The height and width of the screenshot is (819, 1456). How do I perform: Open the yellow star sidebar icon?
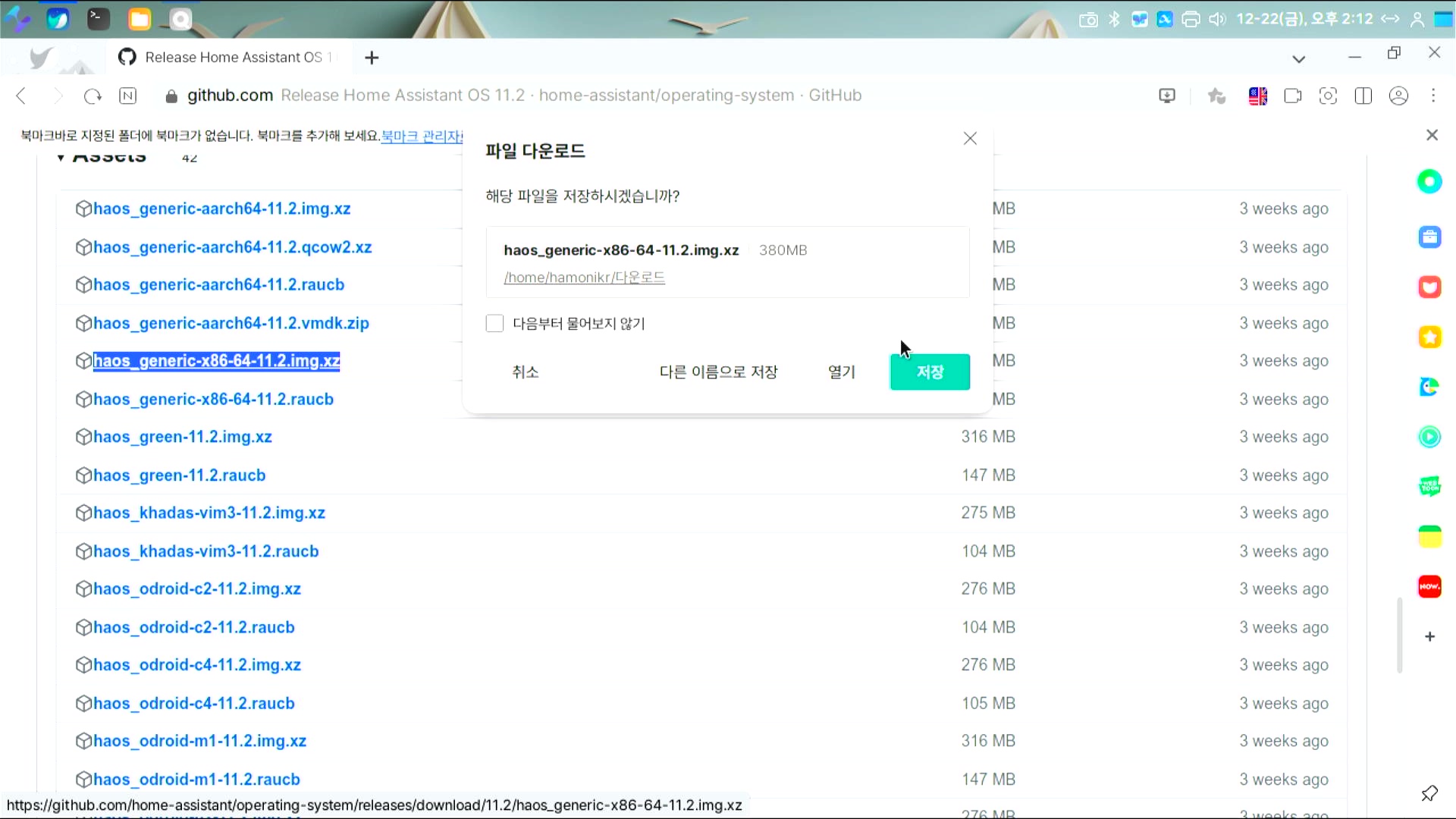coord(1429,337)
